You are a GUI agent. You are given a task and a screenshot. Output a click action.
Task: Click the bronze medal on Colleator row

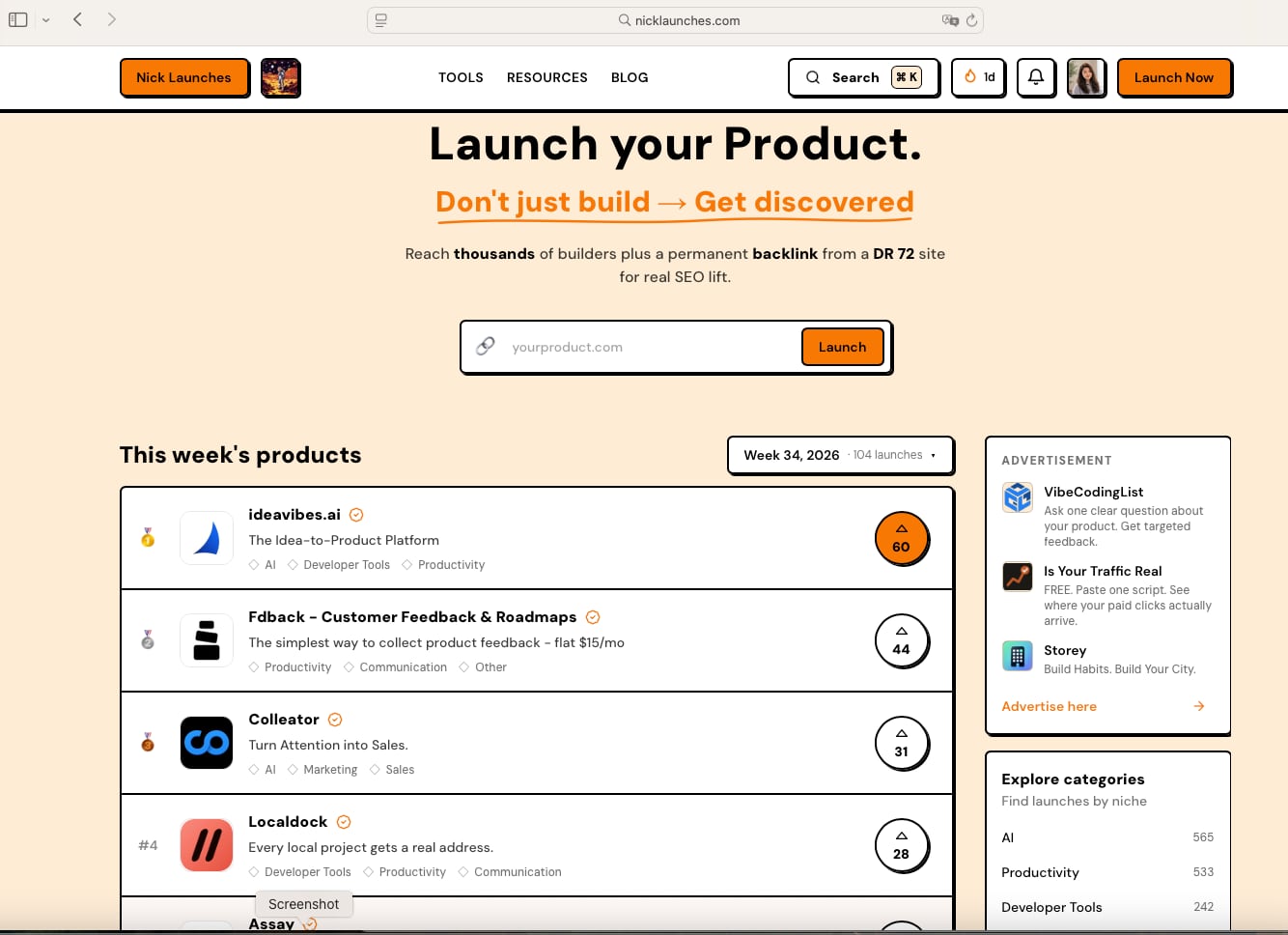(148, 743)
